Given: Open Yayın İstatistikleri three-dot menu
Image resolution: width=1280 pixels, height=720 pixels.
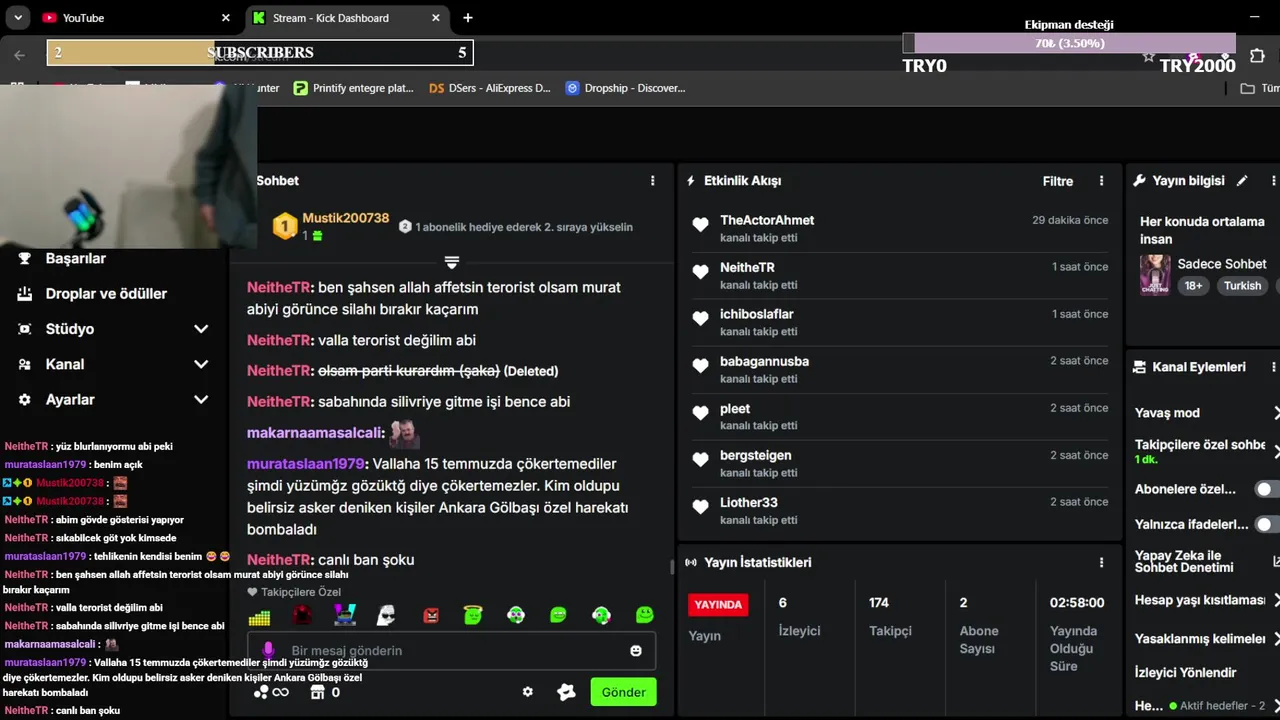Looking at the screenshot, I should pos(1102,563).
